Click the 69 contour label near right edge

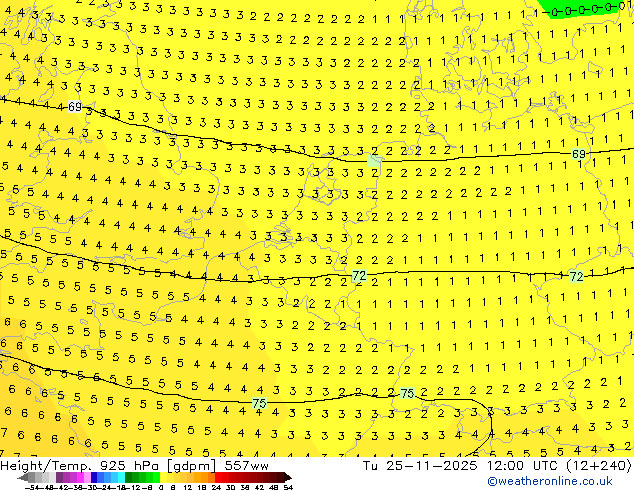click(579, 154)
